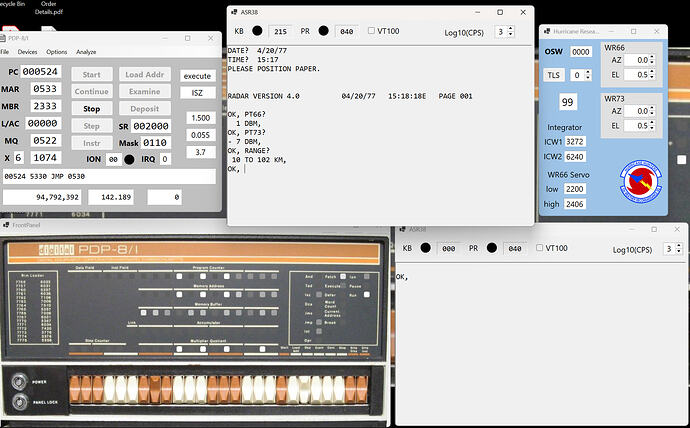The width and height of the screenshot is (690, 428).
Task: Click the Step button
Action: (x=92, y=126)
